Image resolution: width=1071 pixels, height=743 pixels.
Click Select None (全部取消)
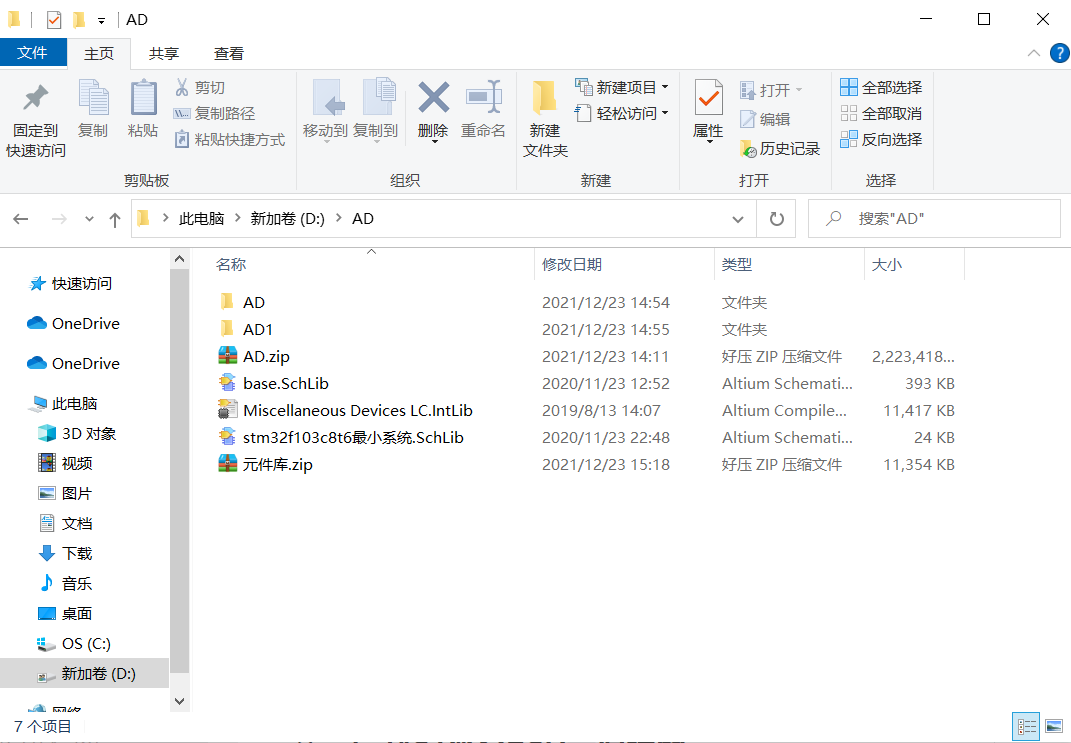coord(881,113)
